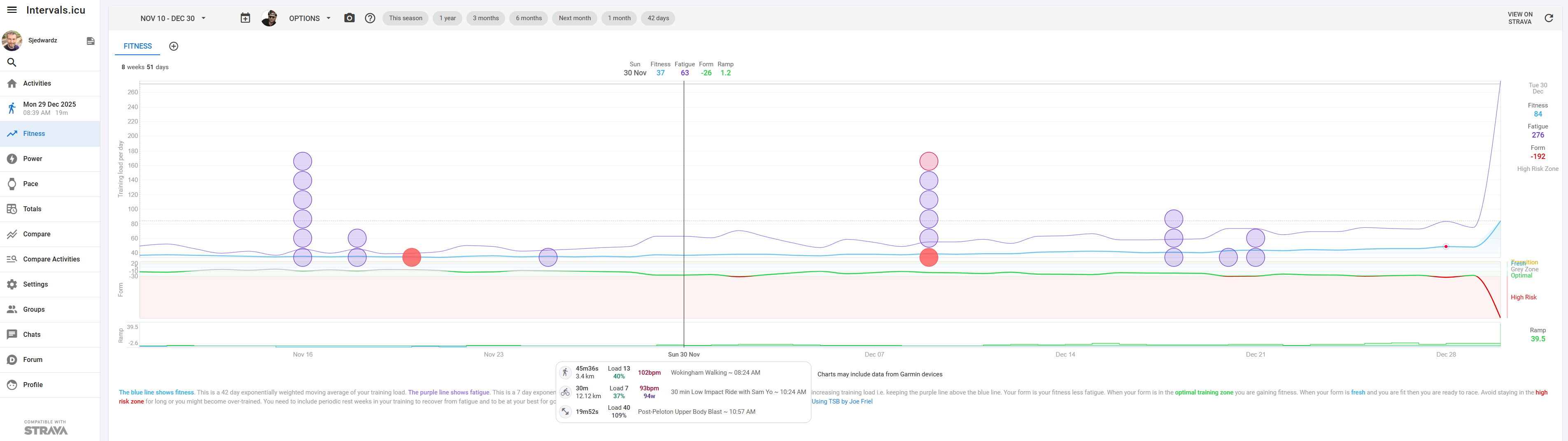Click the refresh icon at top right

click(x=1549, y=18)
